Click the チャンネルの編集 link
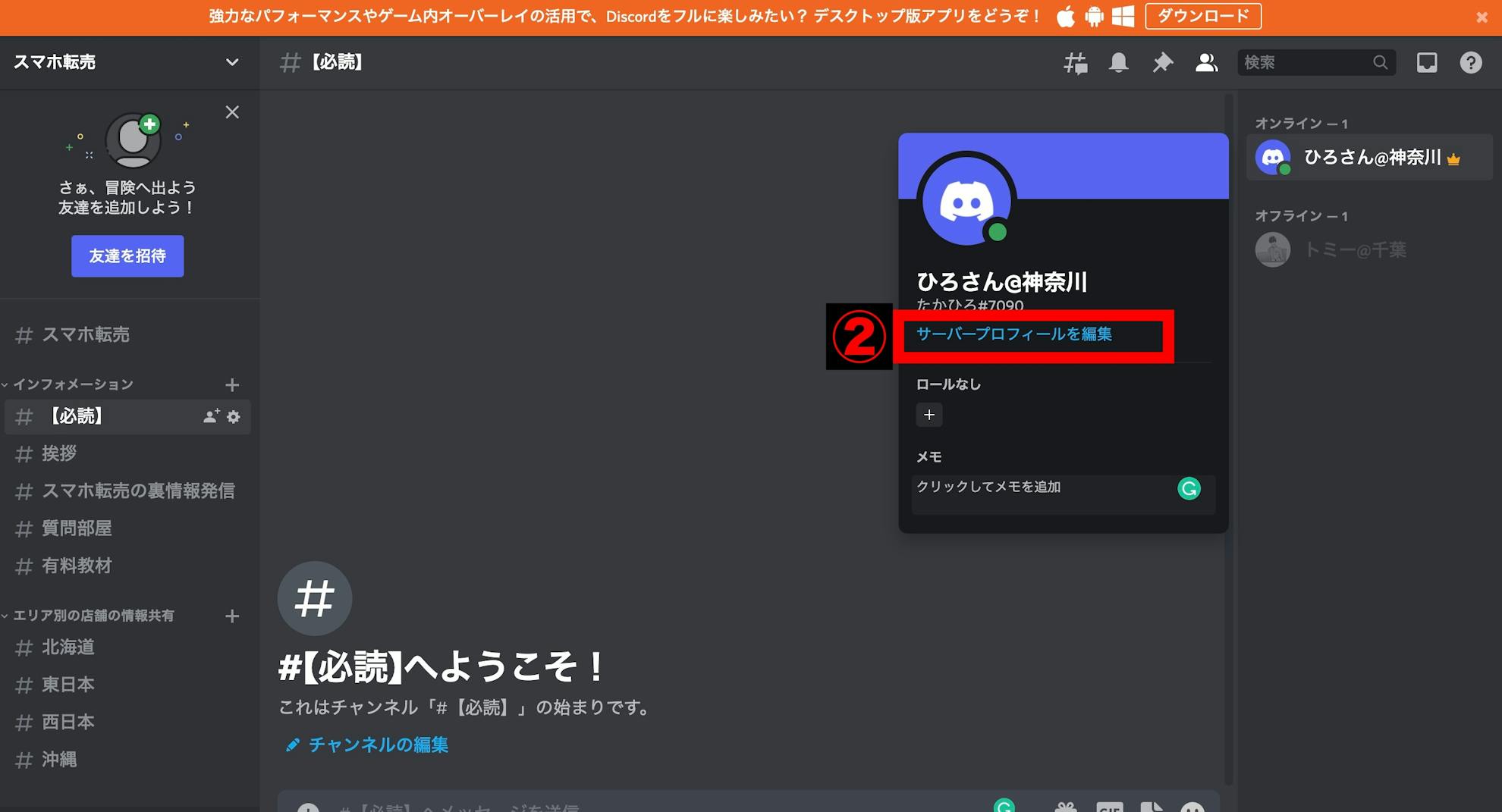Image resolution: width=1502 pixels, height=812 pixels. [x=378, y=745]
